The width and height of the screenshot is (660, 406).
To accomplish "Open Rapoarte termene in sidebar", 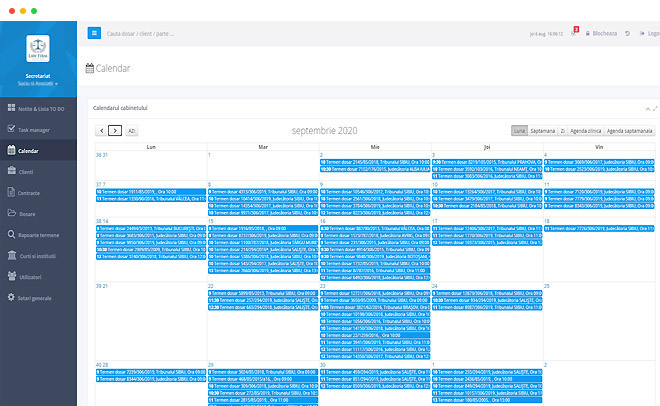I will click(x=40, y=234).
